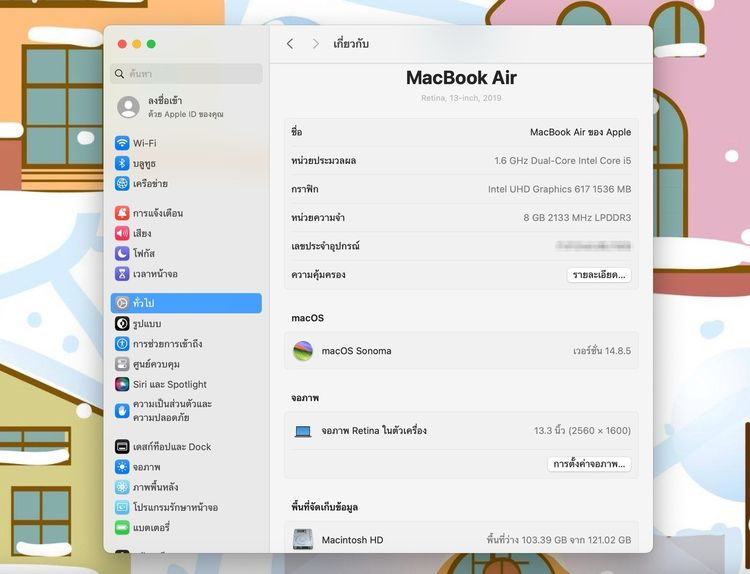Click the name value MacBook Air ของ Apple
Viewport: 750px width, 574px height.
pyautogui.click(x=580, y=132)
